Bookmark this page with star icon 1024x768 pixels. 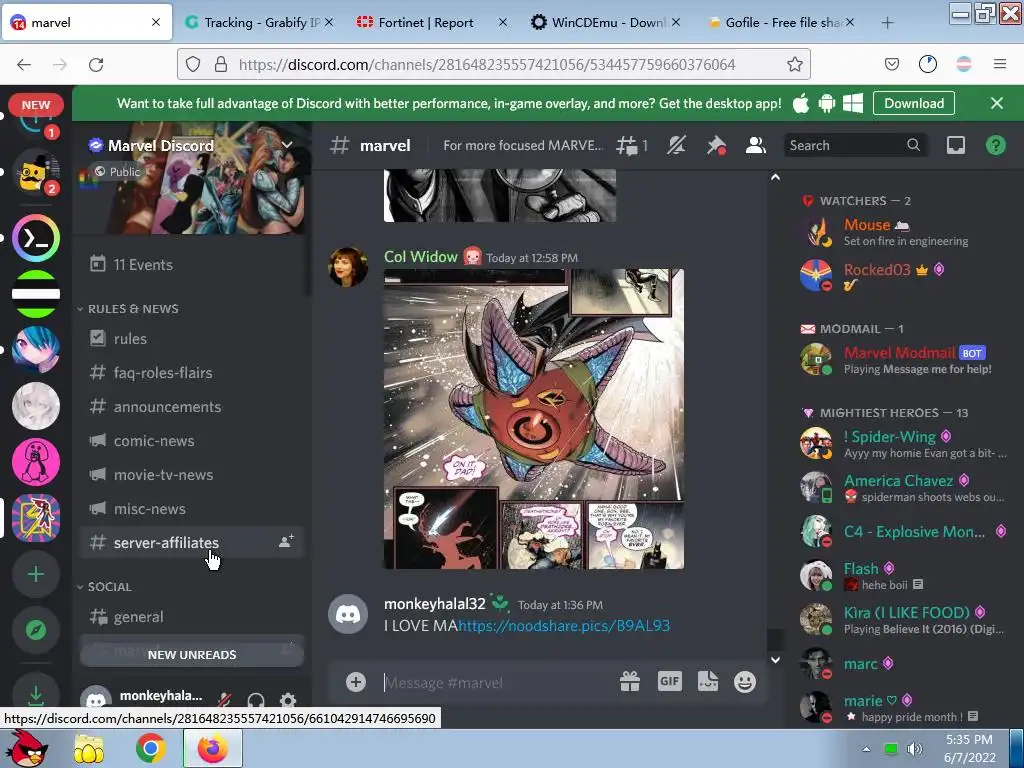coord(794,64)
